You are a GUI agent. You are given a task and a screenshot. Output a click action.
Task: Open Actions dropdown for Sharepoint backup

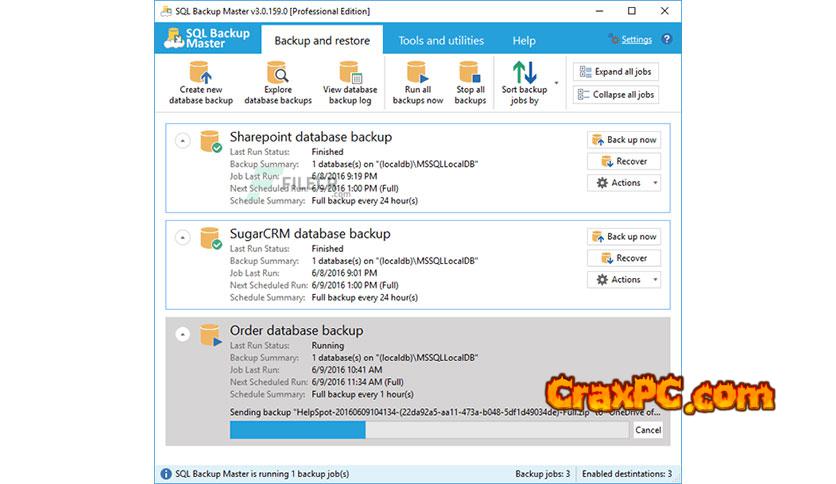[x=624, y=183]
